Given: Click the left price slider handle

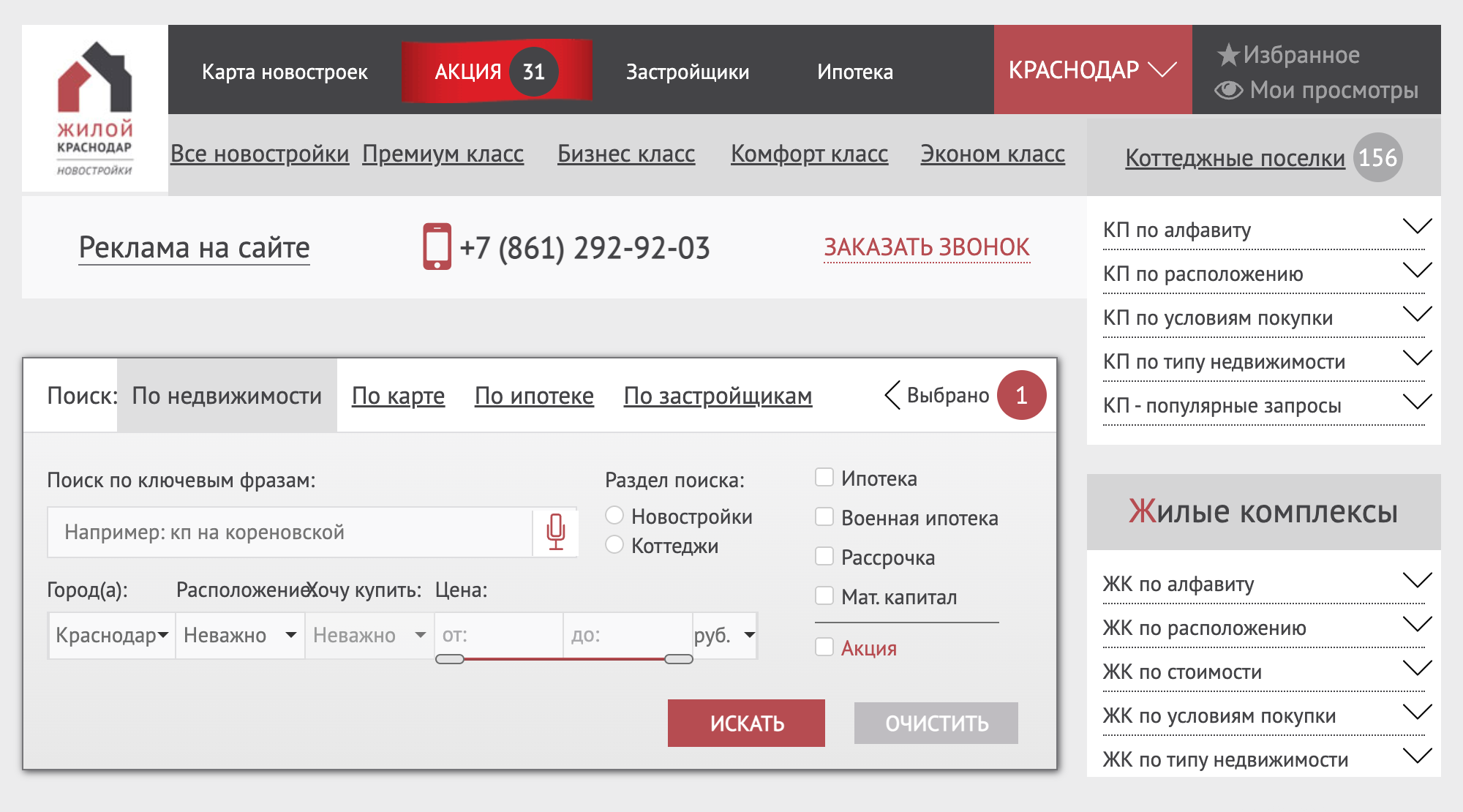Looking at the screenshot, I should click(449, 659).
